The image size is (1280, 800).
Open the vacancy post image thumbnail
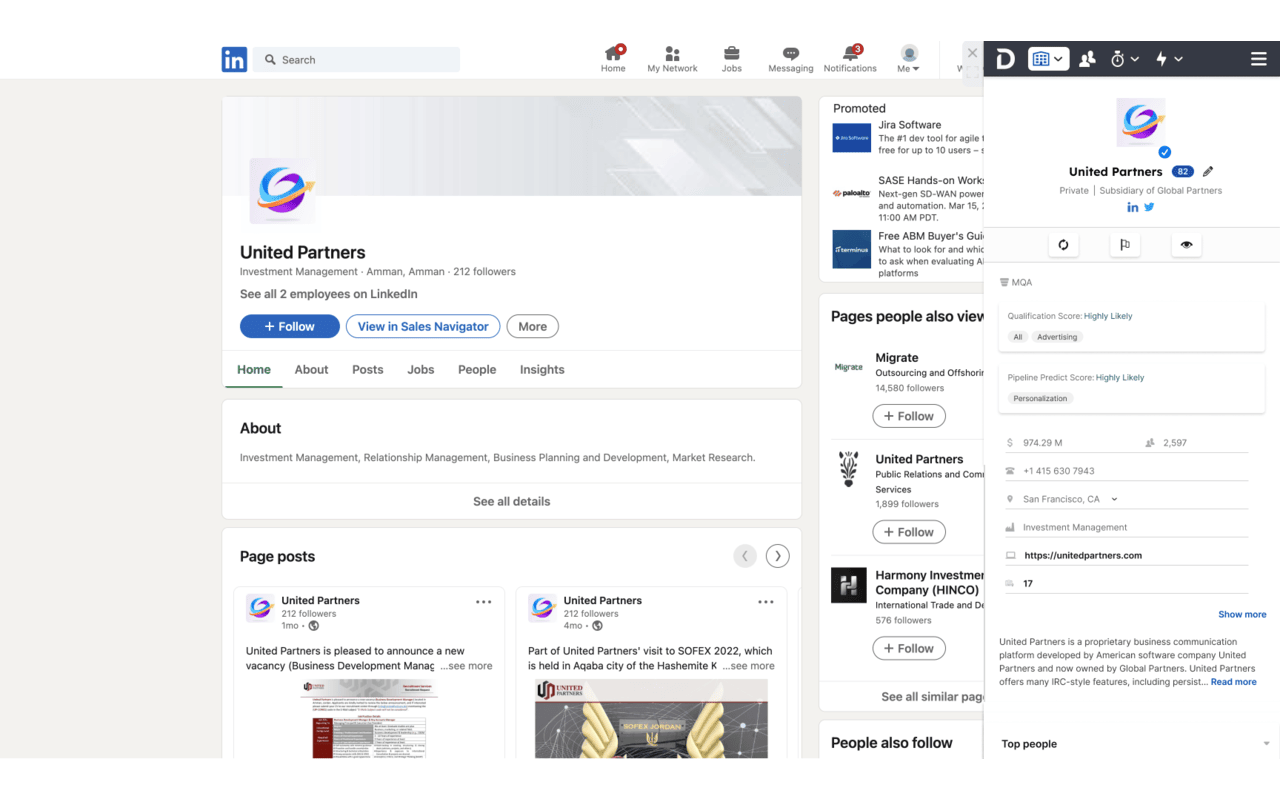[x=369, y=718]
